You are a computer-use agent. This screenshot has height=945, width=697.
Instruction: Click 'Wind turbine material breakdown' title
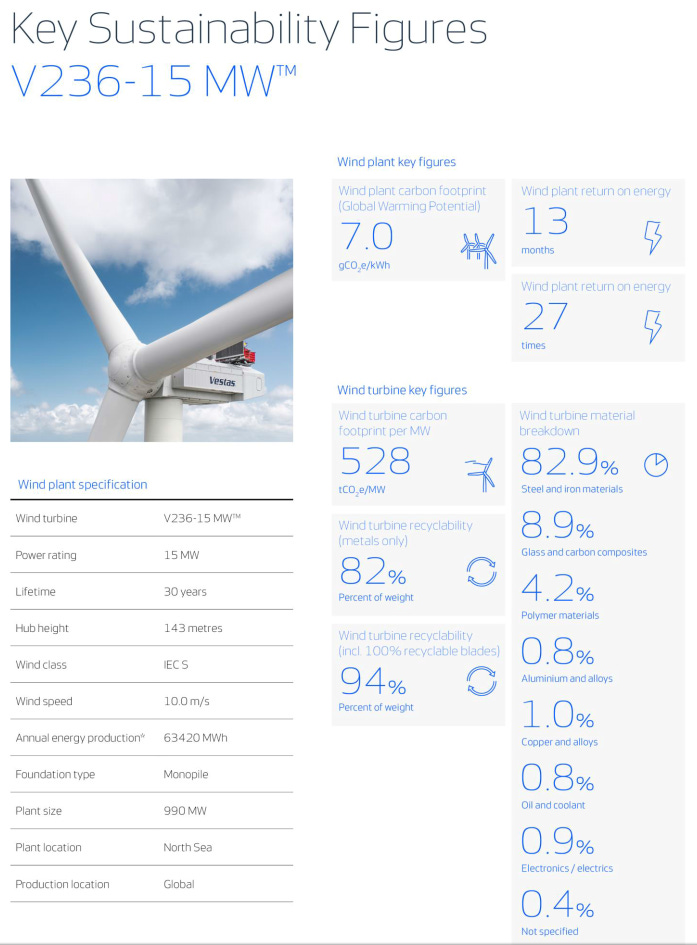pos(577,423)
